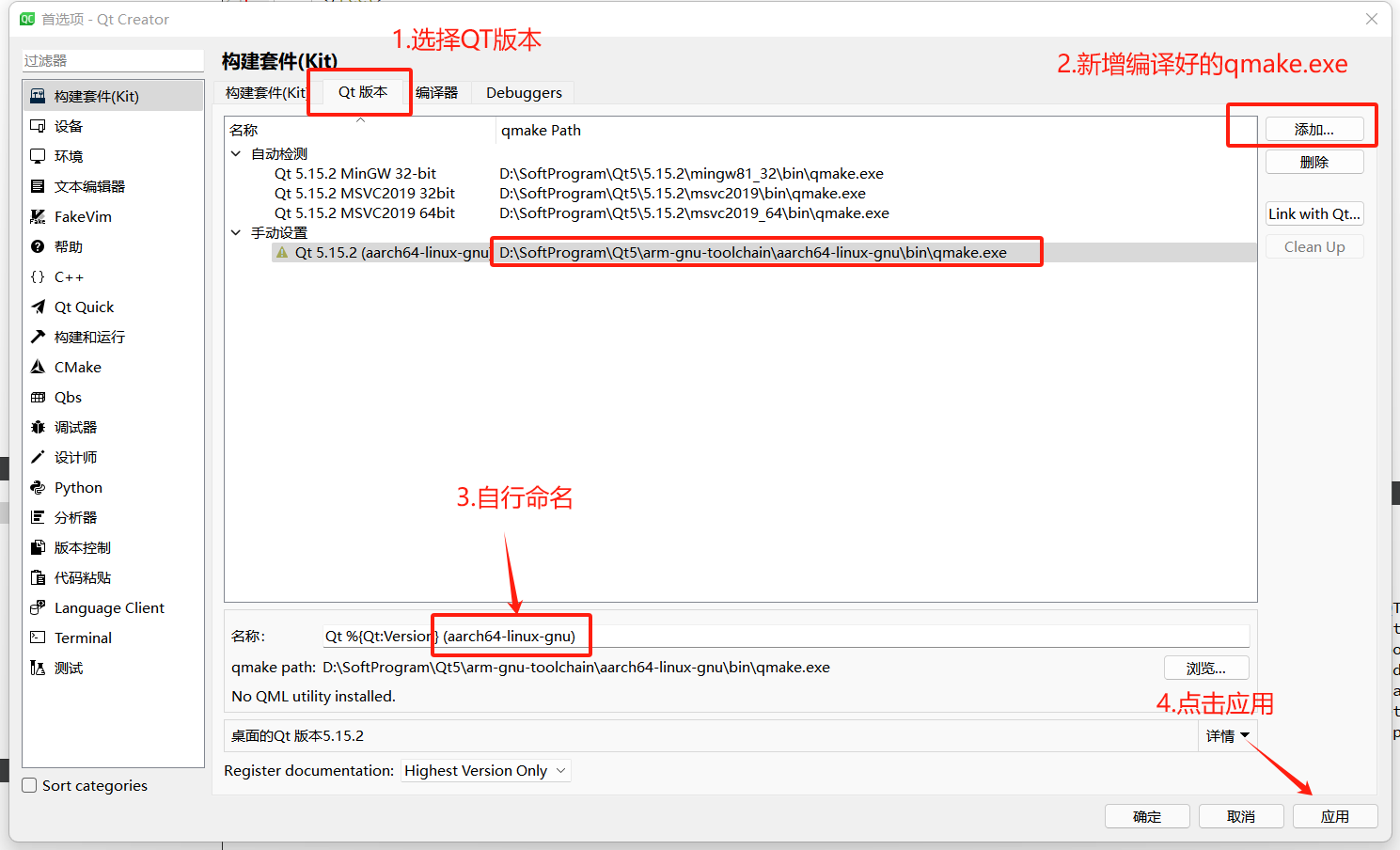Open the 分析器 analyzer icon

click(38, 517)
